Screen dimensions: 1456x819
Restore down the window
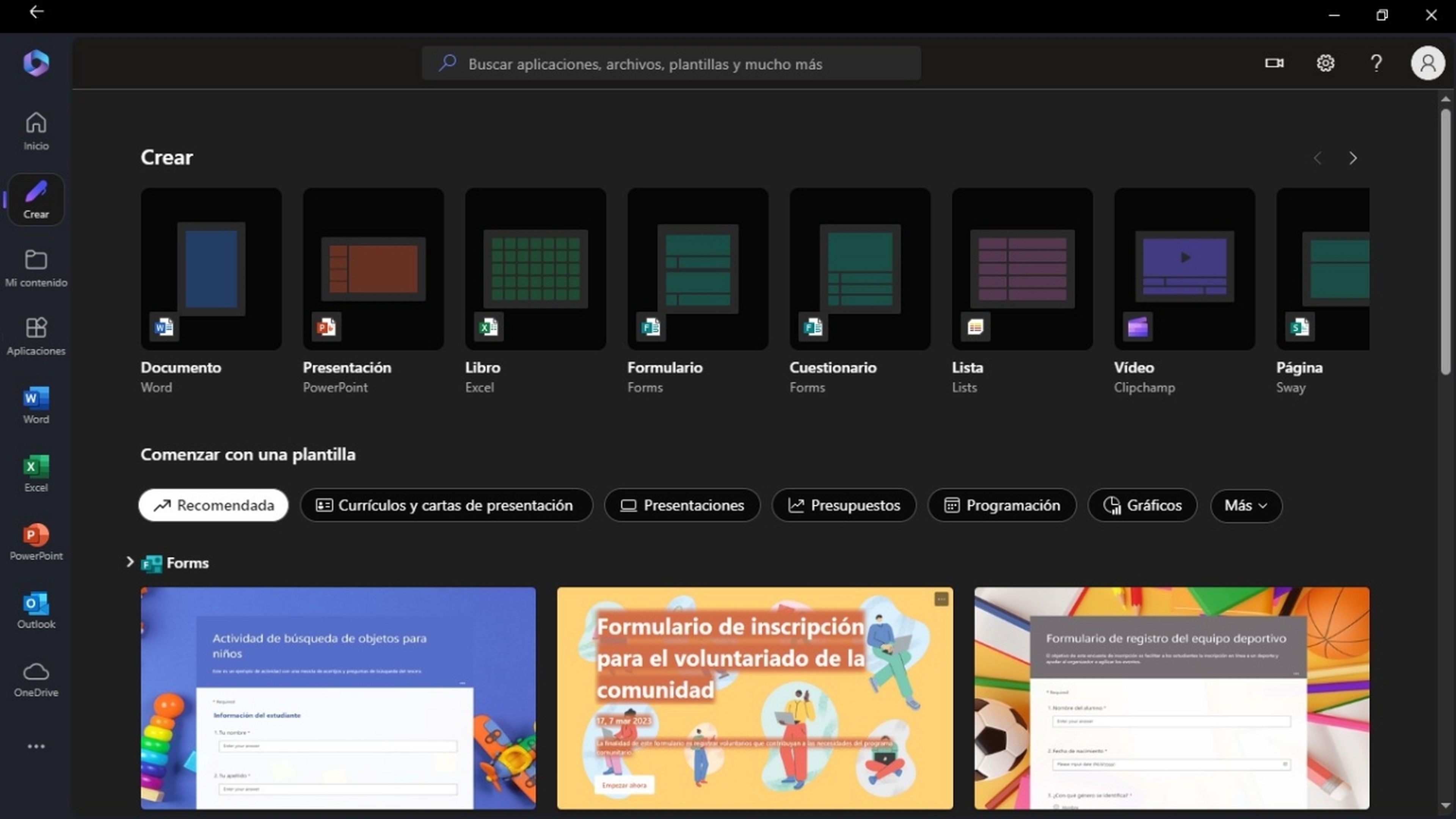1382,15
